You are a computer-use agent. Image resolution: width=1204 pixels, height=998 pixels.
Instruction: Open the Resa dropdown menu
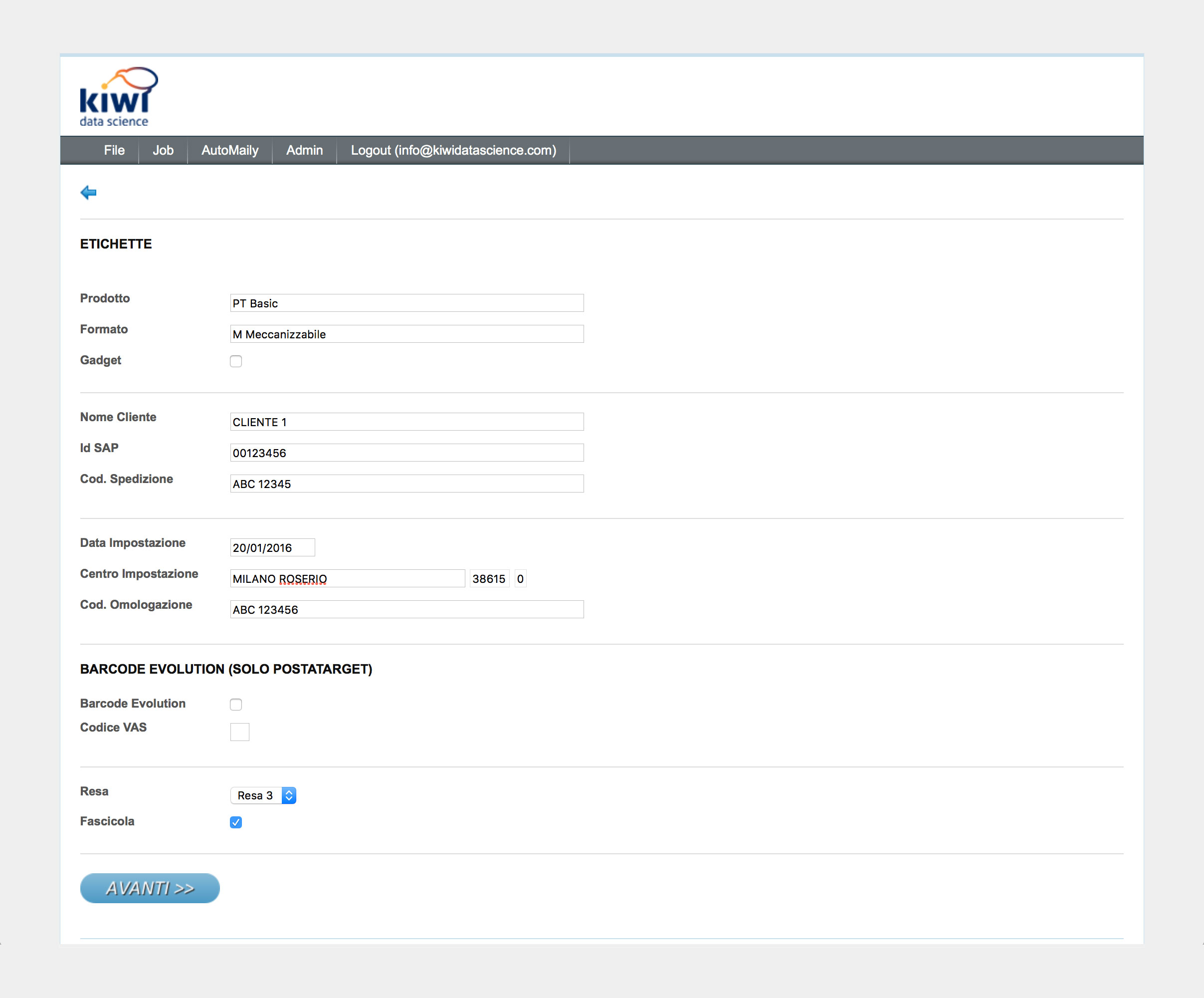(263, 795)
